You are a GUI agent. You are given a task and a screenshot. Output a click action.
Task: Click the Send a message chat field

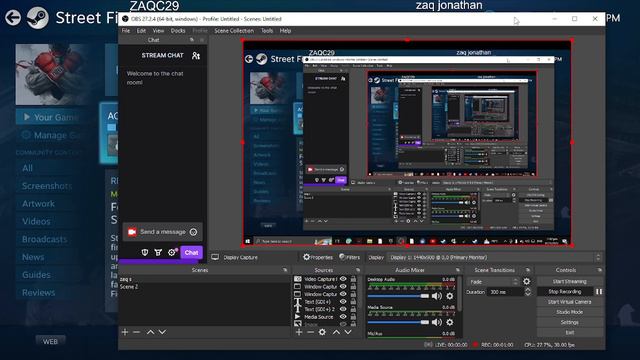[162, 232]
